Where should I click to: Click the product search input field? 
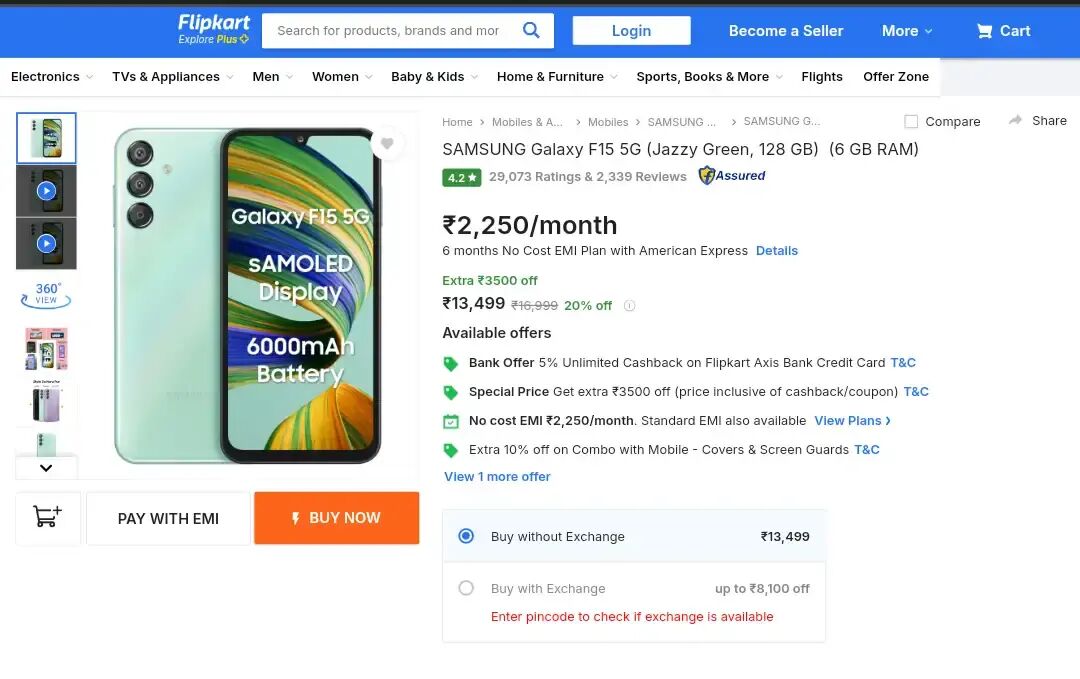(x=388, y=31)
